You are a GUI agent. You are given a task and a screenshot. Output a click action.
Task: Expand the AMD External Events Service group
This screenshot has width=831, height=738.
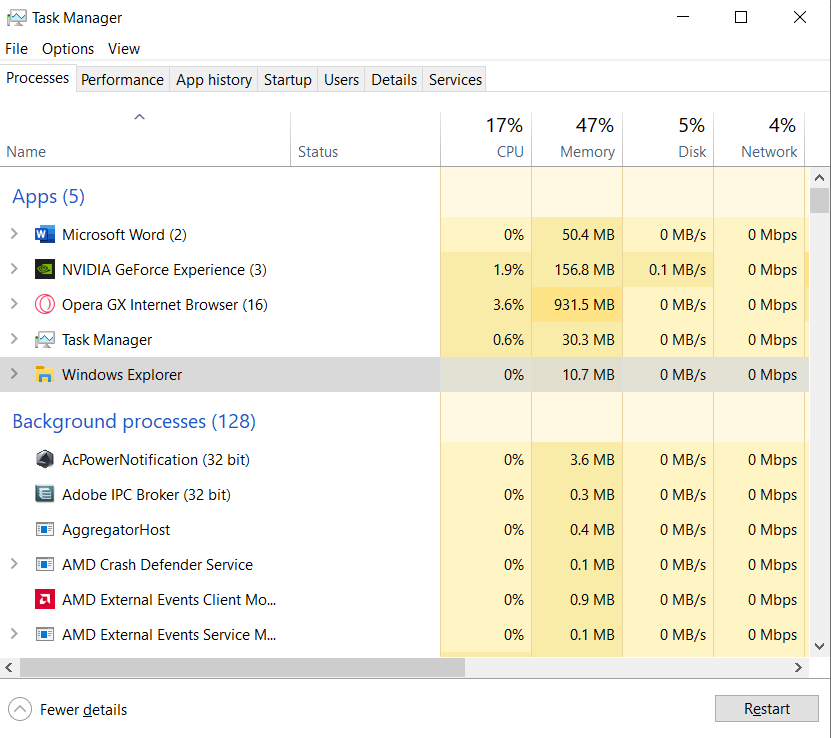coord(14,634)
